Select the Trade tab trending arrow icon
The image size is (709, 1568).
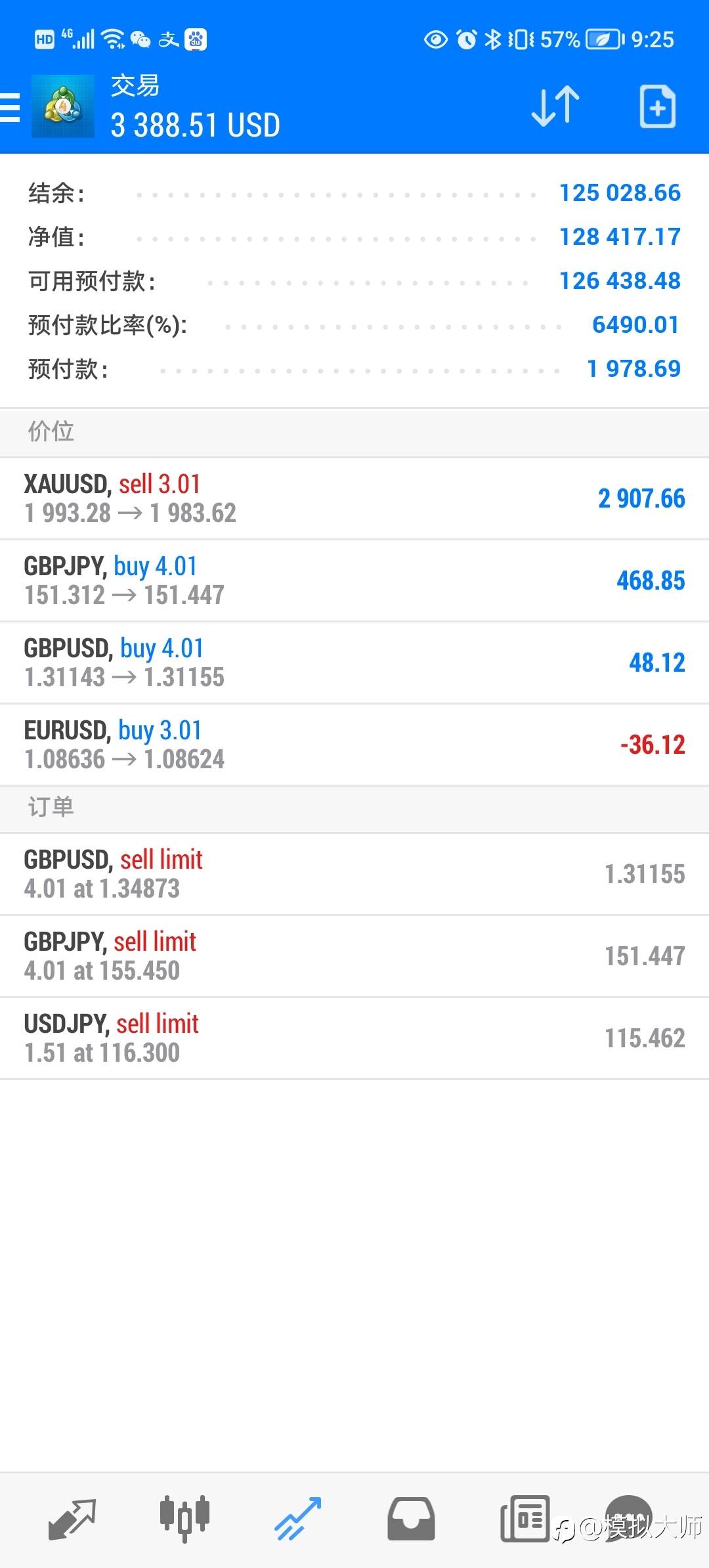tap(298, 1519)
